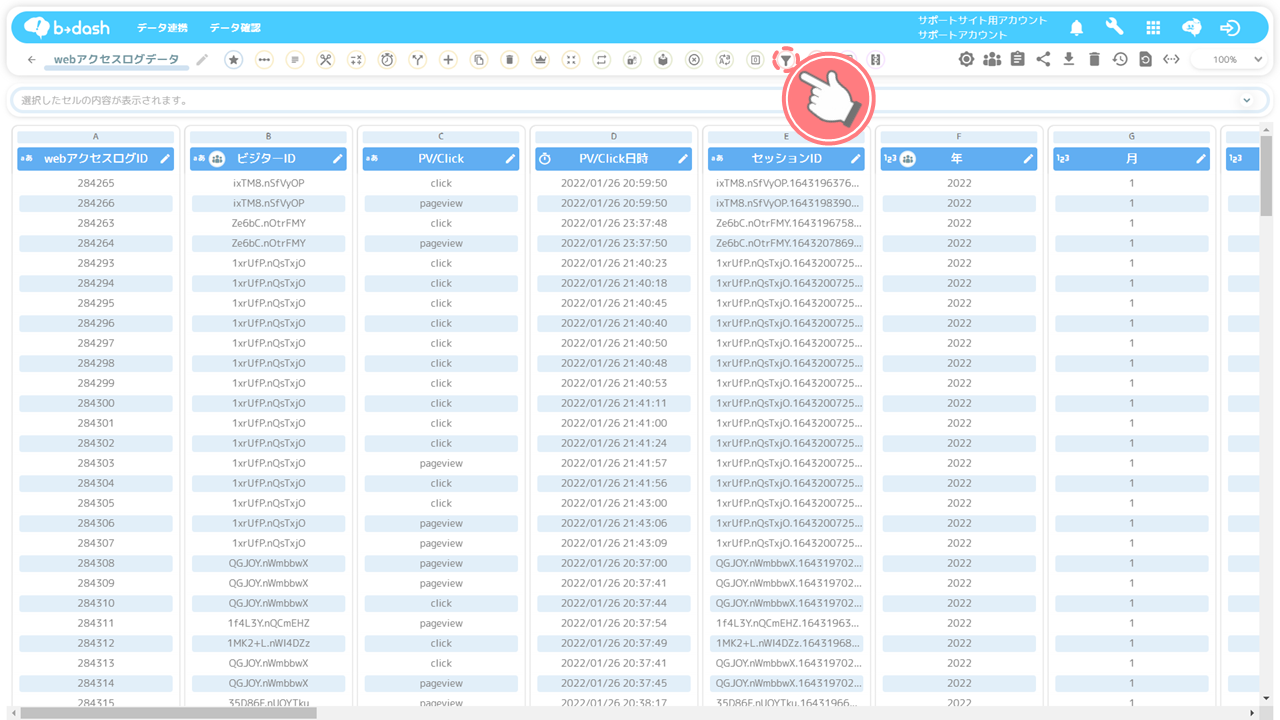Edit the 年 column with its pencil
The height and width of the screenshot is (720, 1280).
[1028, 158]
